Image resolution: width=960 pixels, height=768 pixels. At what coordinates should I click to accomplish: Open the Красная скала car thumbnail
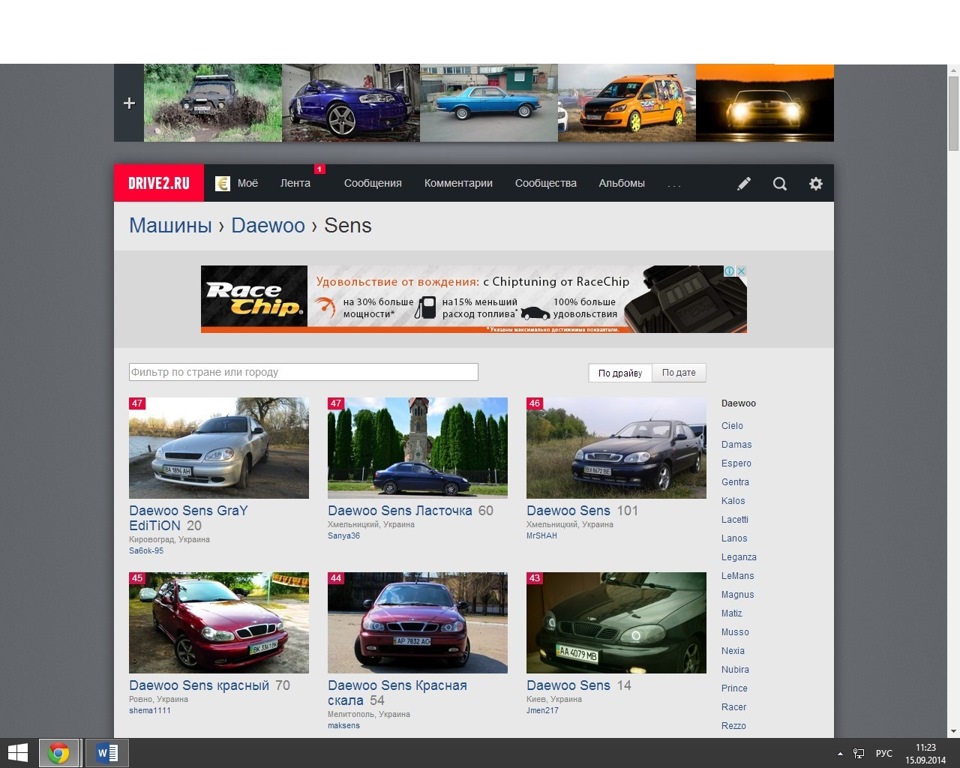(x=418, y=623)
